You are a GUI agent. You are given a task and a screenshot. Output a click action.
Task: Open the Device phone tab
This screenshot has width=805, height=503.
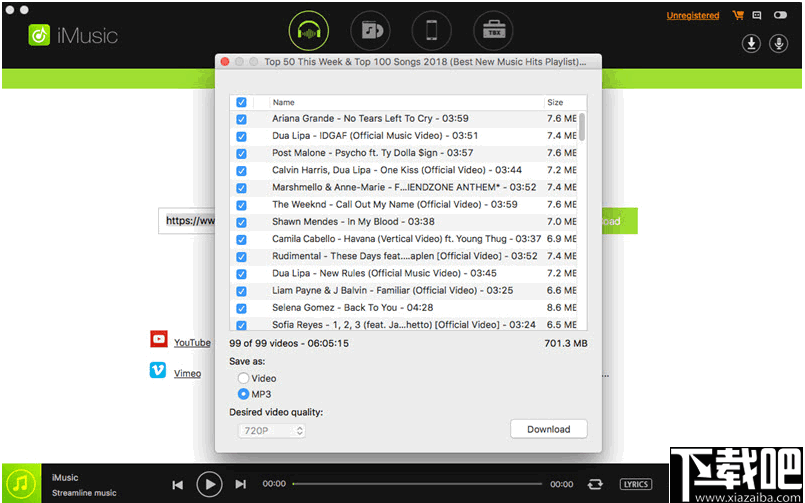(x=431, y=32)
